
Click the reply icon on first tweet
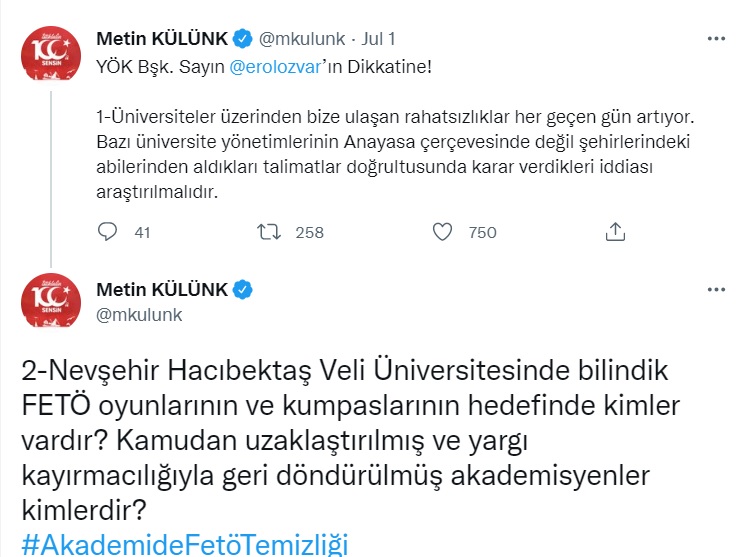(x=109, y=232)
